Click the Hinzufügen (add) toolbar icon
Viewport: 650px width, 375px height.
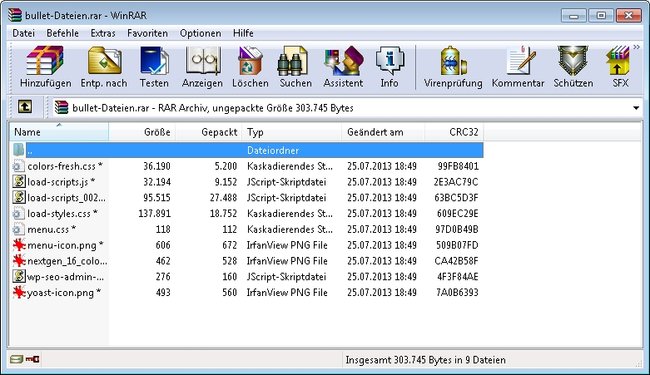pyautogui.click(x=45, y=60)
